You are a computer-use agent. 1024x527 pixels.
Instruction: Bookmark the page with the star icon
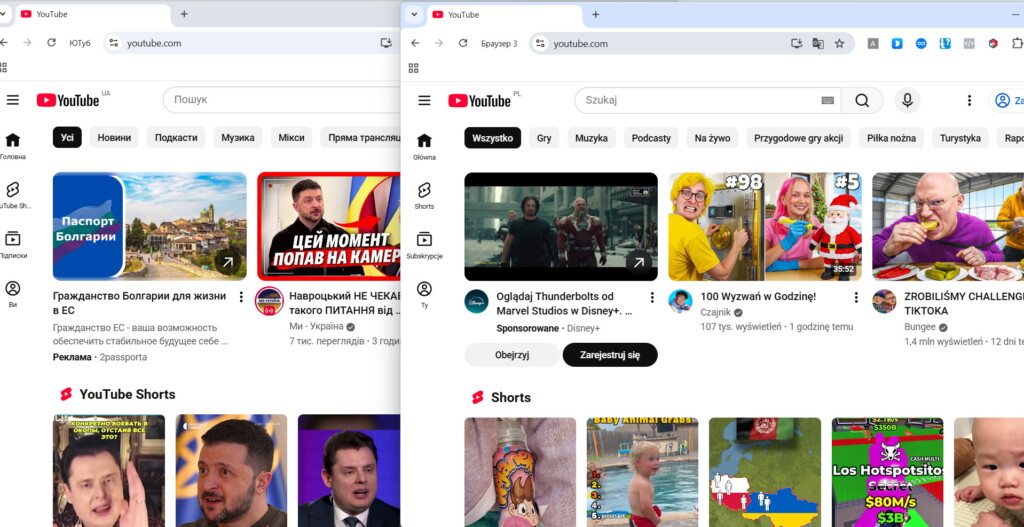(x=839, y=43)
